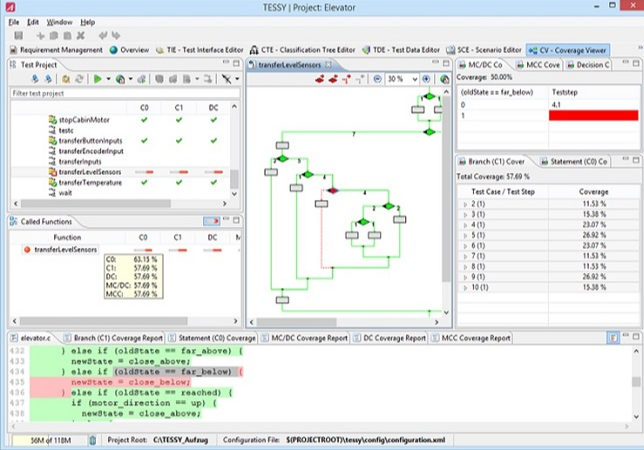Open the 30 % zoom level combo box
Viewport: 644px width, 450px height.
402,79
